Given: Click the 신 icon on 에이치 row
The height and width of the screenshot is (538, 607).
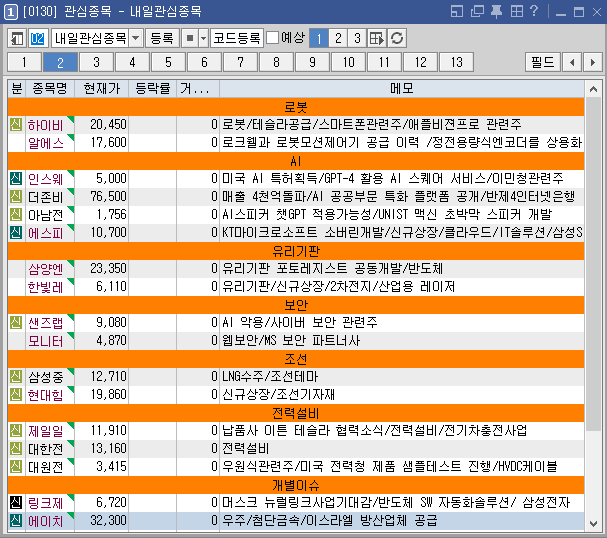Looking at the screenshot, I should pos(16,521).
